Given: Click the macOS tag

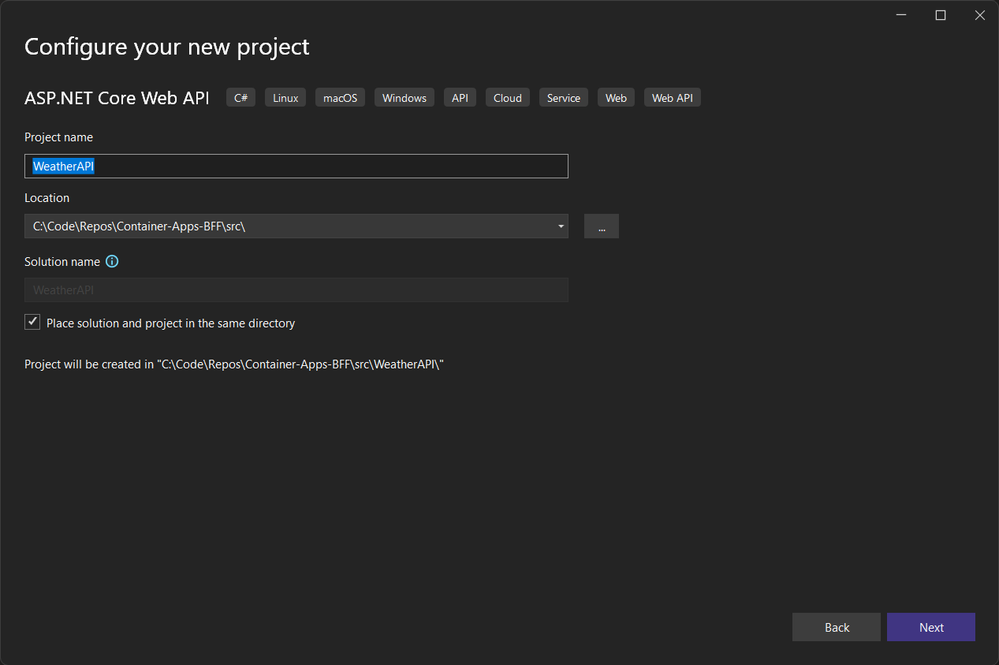Looking at the screenshot, I should [340, 97].
